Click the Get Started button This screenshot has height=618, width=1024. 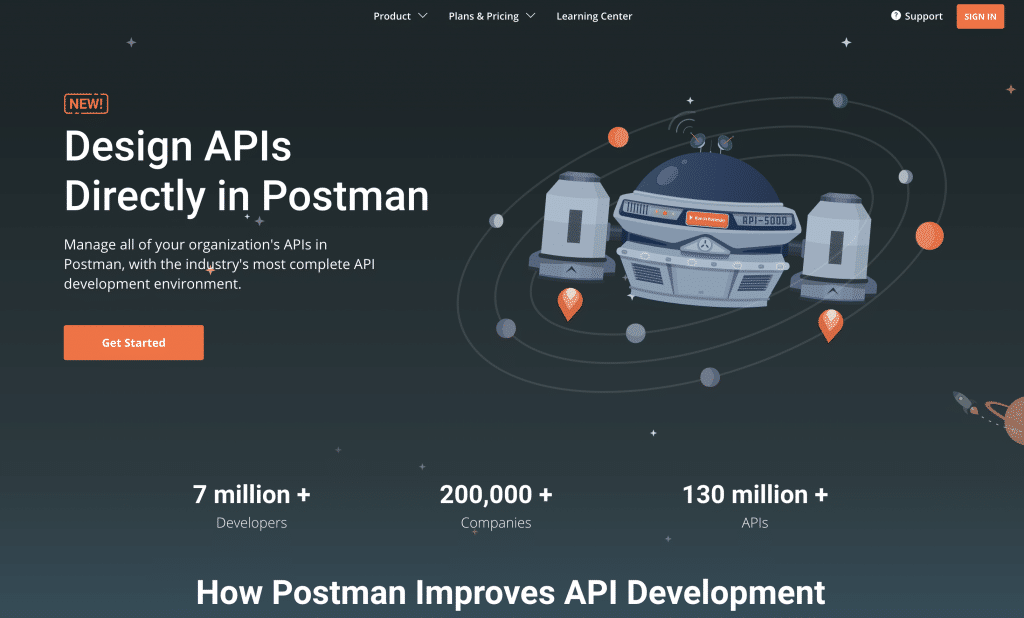click(134, 342)
